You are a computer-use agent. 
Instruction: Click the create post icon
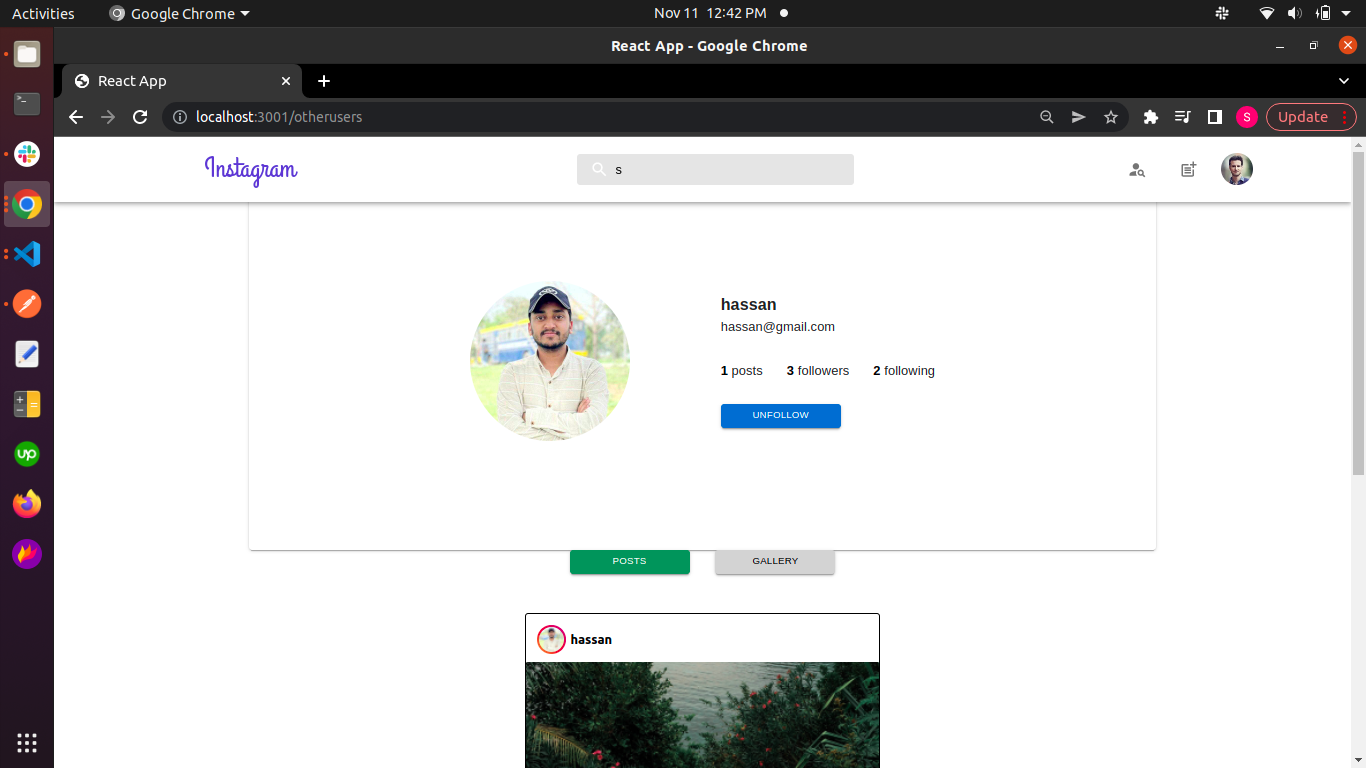click(1187, 170)
